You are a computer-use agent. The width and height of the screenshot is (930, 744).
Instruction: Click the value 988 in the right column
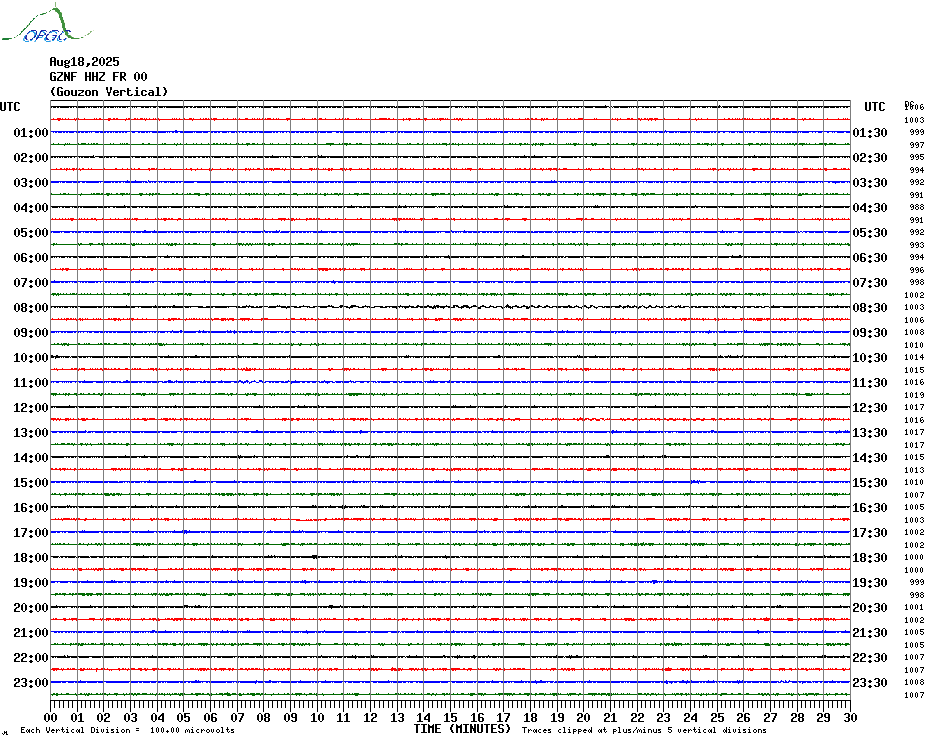pos(917,208)
